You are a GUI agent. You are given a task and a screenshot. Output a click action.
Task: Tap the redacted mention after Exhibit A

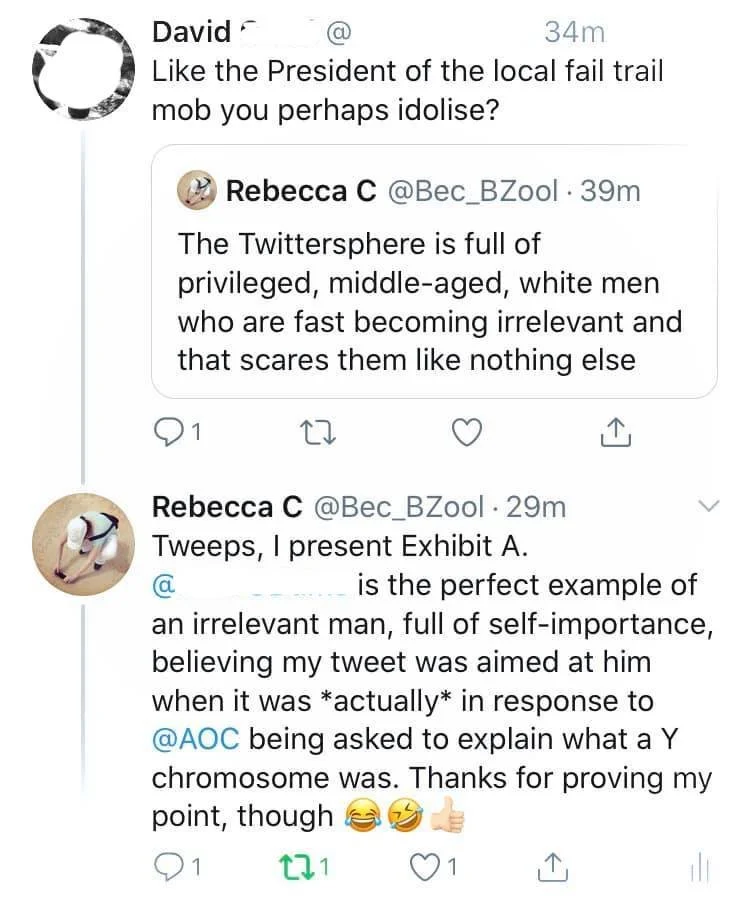click(x=250, y=583)
